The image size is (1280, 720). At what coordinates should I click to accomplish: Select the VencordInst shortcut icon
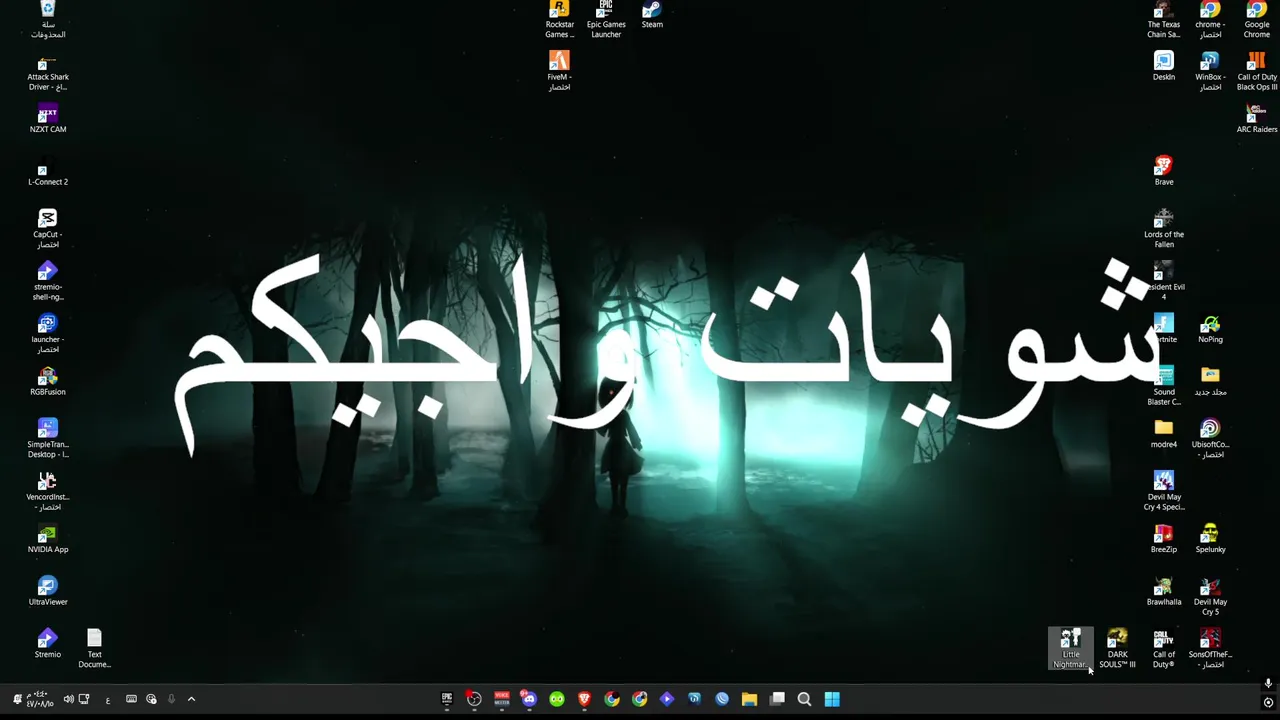(48, 491)
